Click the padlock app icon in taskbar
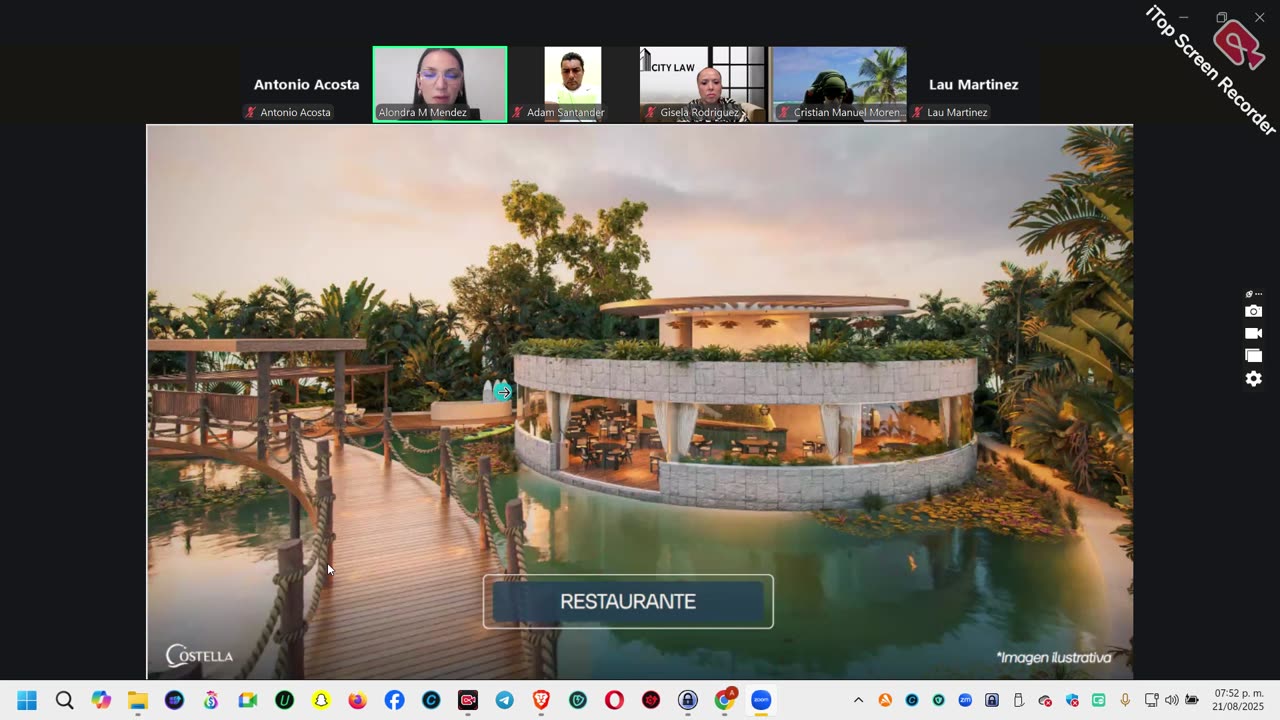Screen dimensions: 1280x720 [688, 700]
